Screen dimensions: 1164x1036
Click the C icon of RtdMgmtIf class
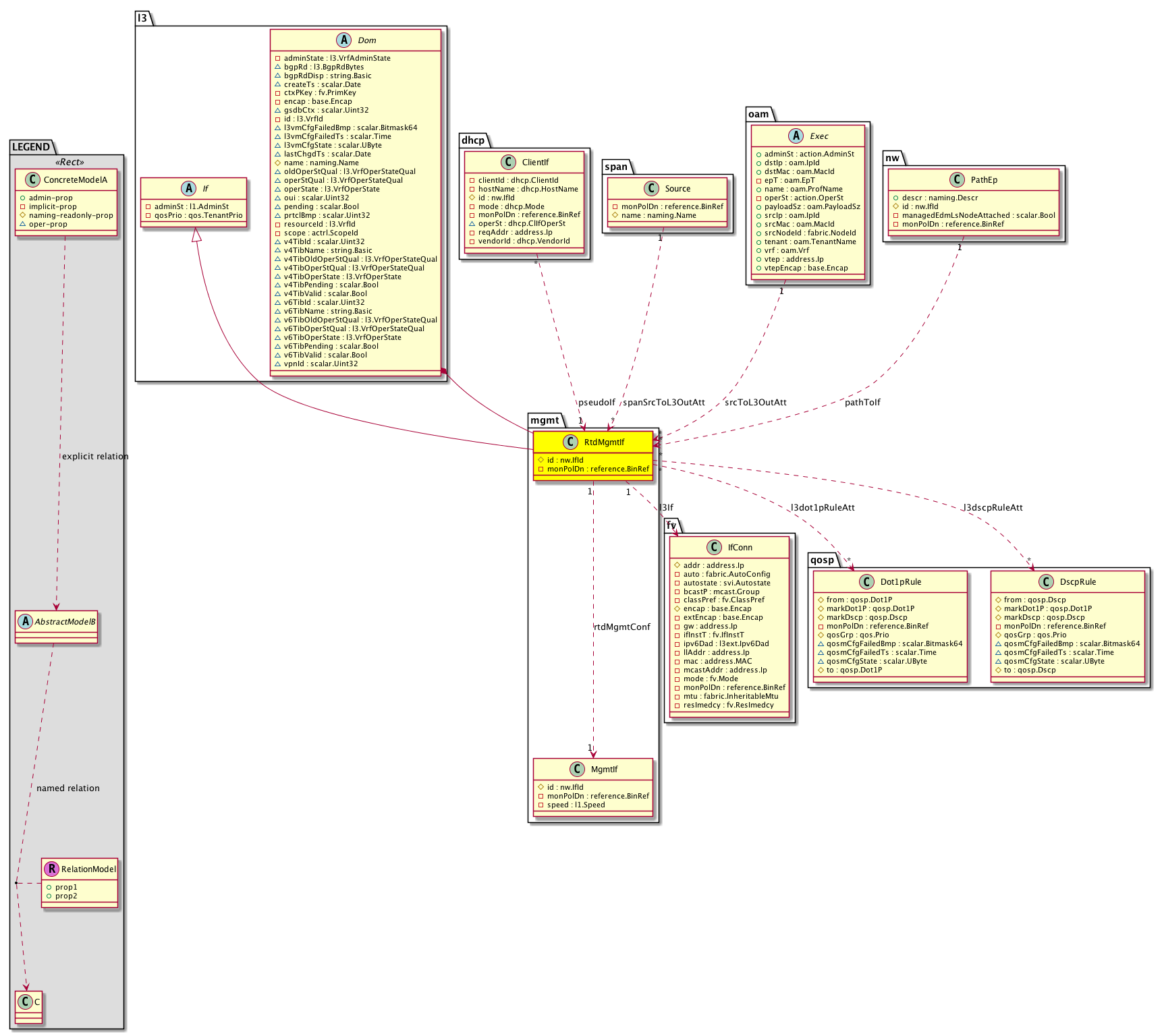pos(570,442)
